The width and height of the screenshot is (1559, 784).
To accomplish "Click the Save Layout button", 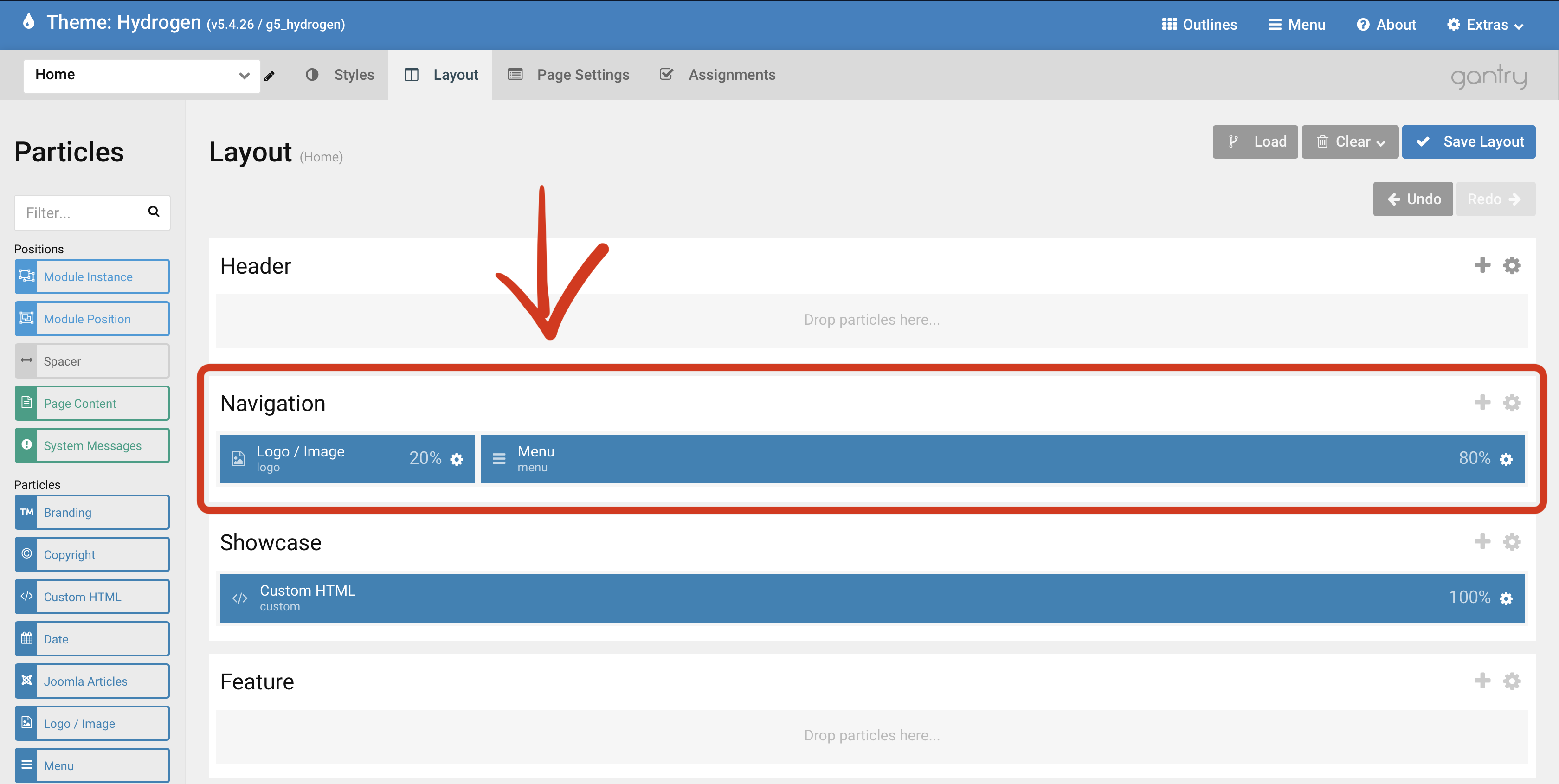I will pyautogui.click(x=1469, y=141).
